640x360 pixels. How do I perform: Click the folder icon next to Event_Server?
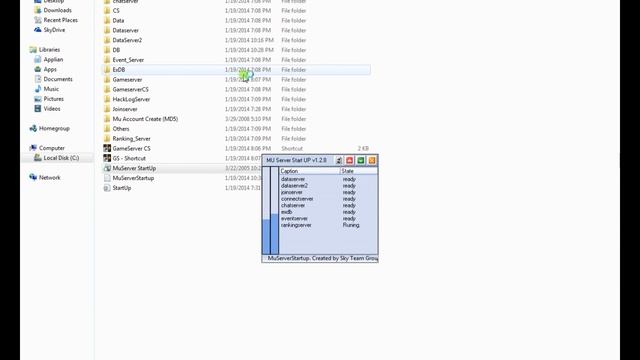click(x=107, y=60)
